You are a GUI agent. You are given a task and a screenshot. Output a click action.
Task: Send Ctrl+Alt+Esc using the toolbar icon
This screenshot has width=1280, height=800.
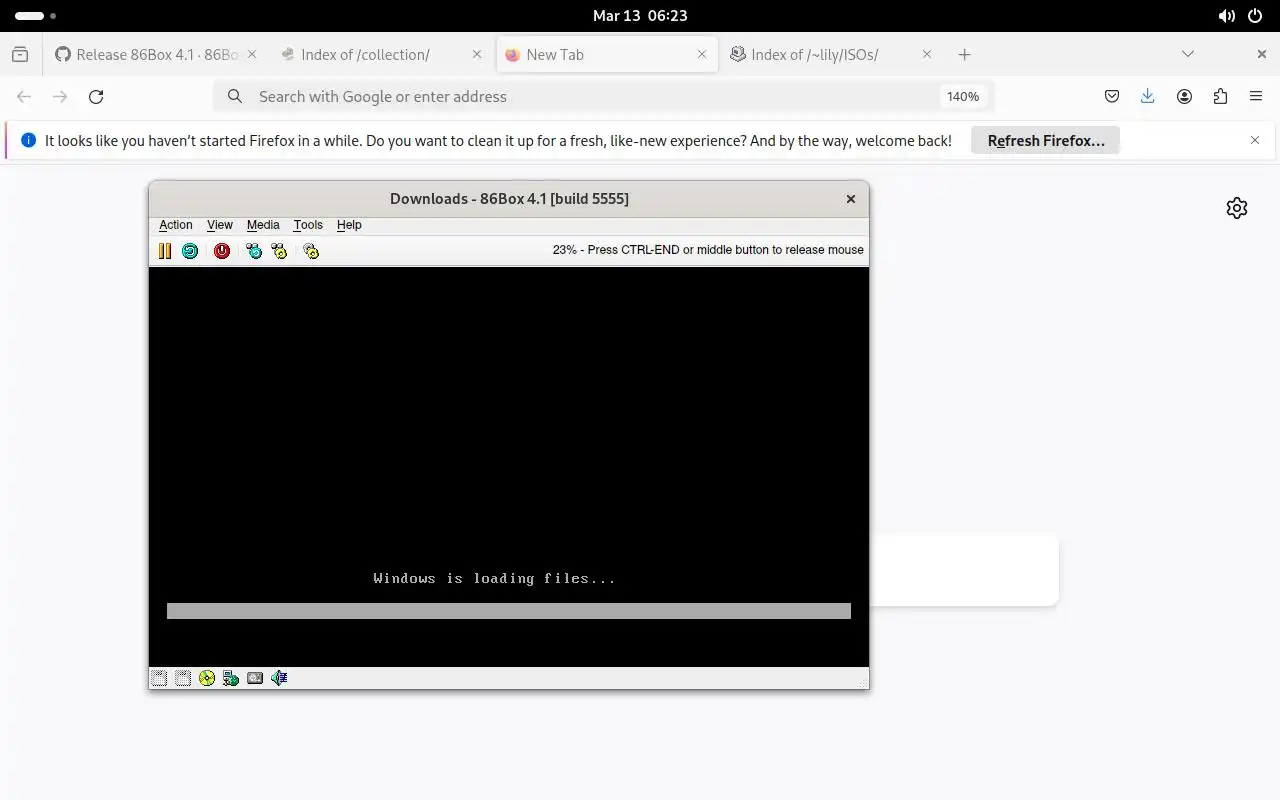pos(279,251)
